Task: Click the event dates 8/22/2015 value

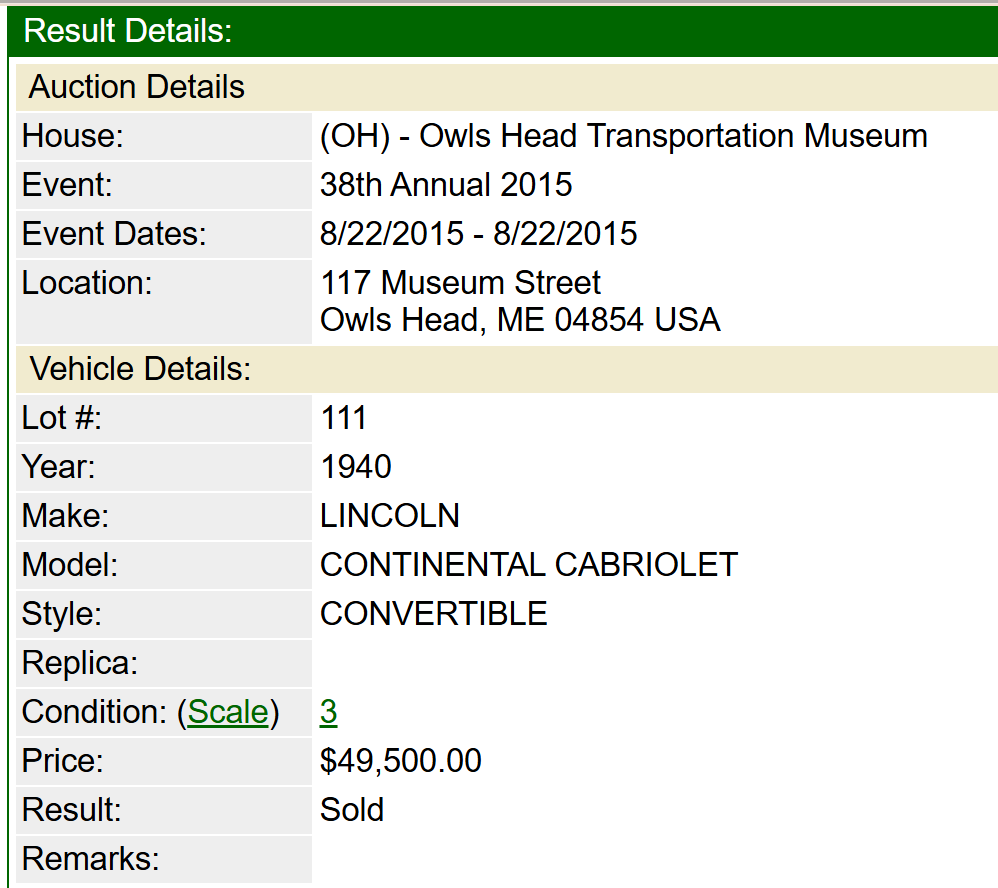Action: (478, 234)
